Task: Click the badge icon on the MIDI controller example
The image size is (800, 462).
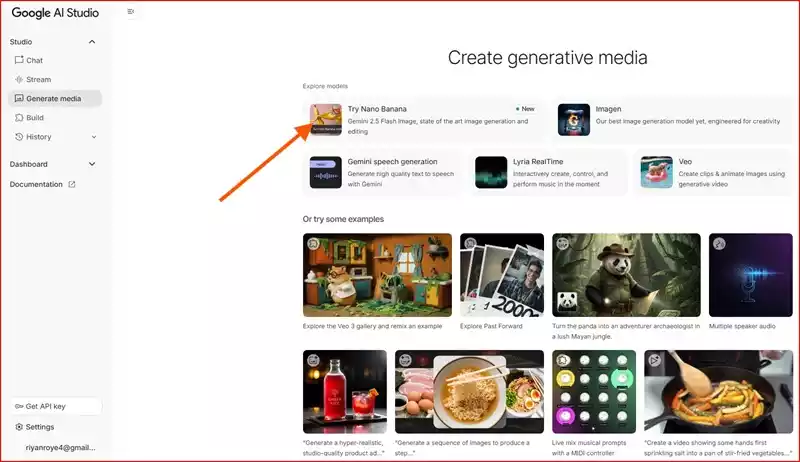Action: point(562,361)
